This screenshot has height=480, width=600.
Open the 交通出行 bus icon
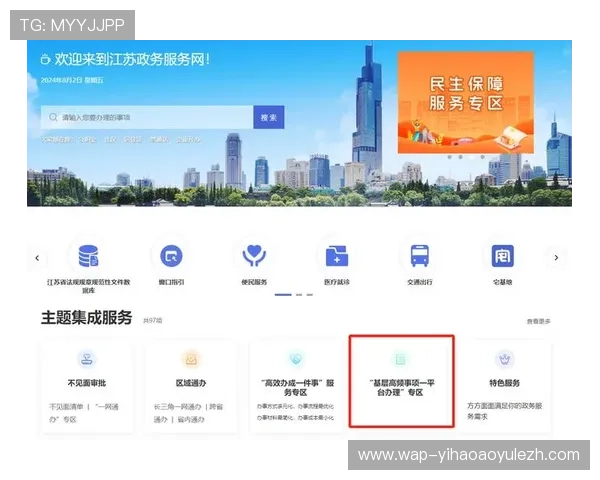[x=420, y=256]
